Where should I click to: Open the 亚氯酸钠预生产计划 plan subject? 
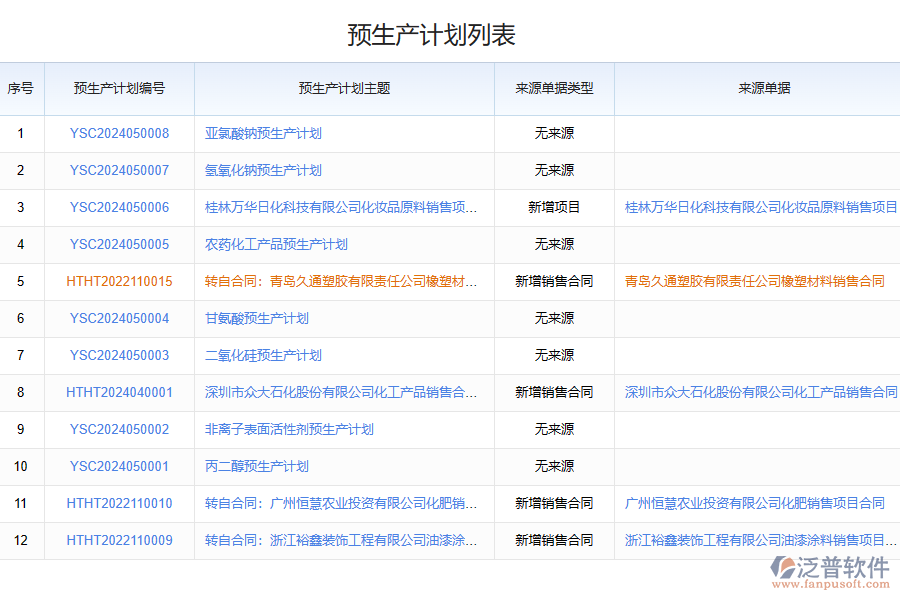click(x=261, y=133)
